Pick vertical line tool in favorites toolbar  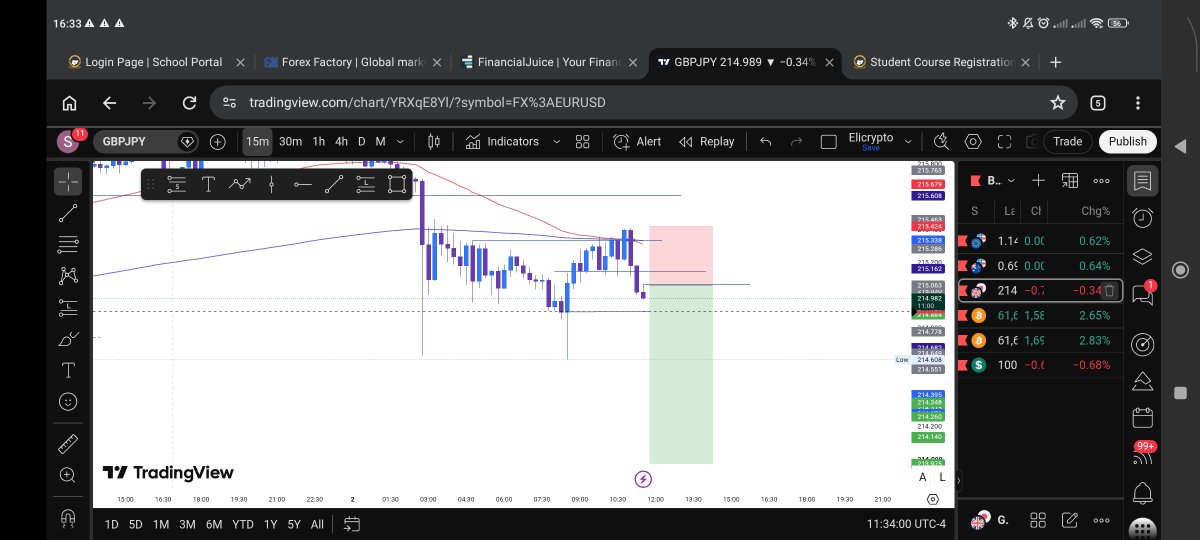coord(271,184)
